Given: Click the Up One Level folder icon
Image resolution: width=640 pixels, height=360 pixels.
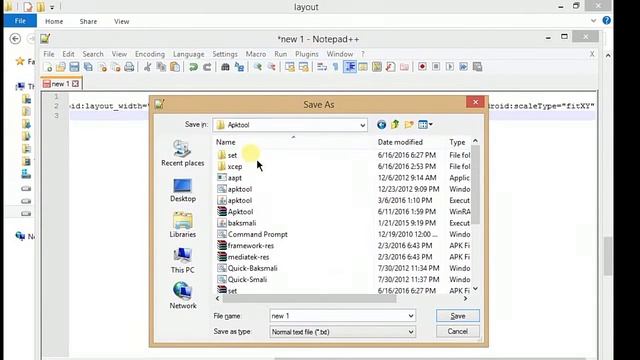Looking at the screenshot, I should coord(395,124).
